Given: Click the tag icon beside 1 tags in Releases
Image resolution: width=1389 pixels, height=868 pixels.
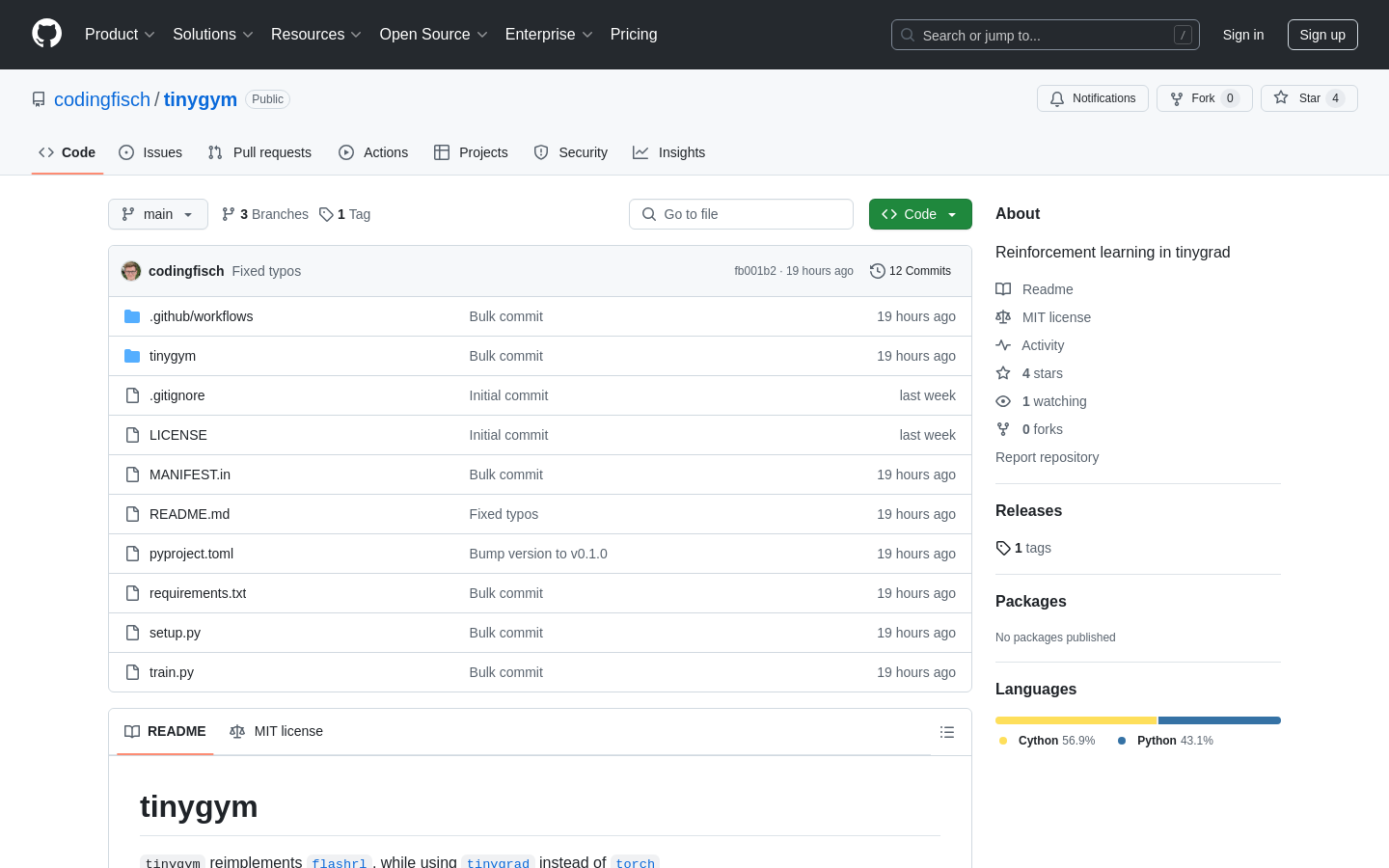Looking at the screenshot, I should (1003, 548).
